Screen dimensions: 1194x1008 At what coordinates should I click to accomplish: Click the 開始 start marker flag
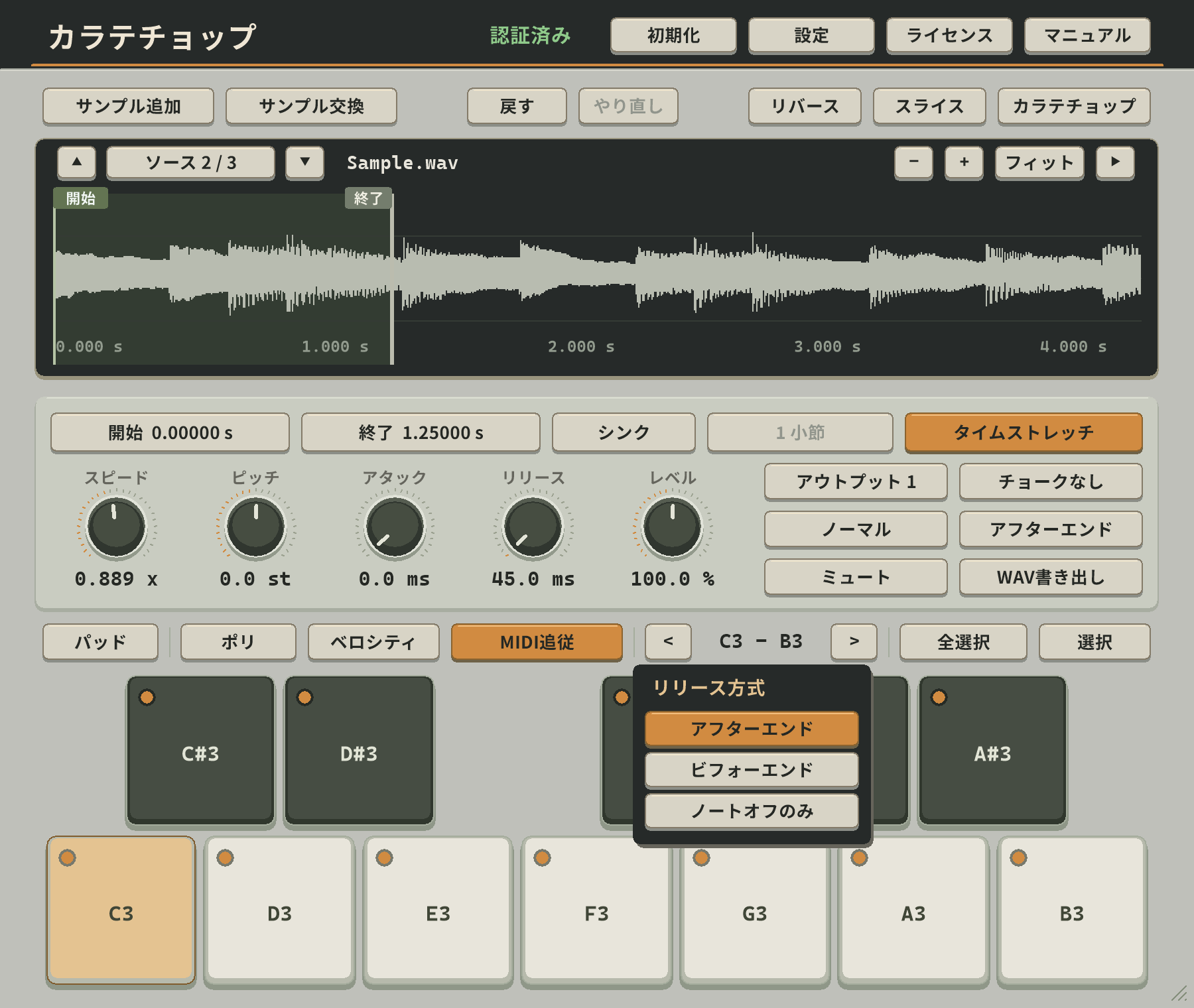pyautogui.click(x=81, y=198)
